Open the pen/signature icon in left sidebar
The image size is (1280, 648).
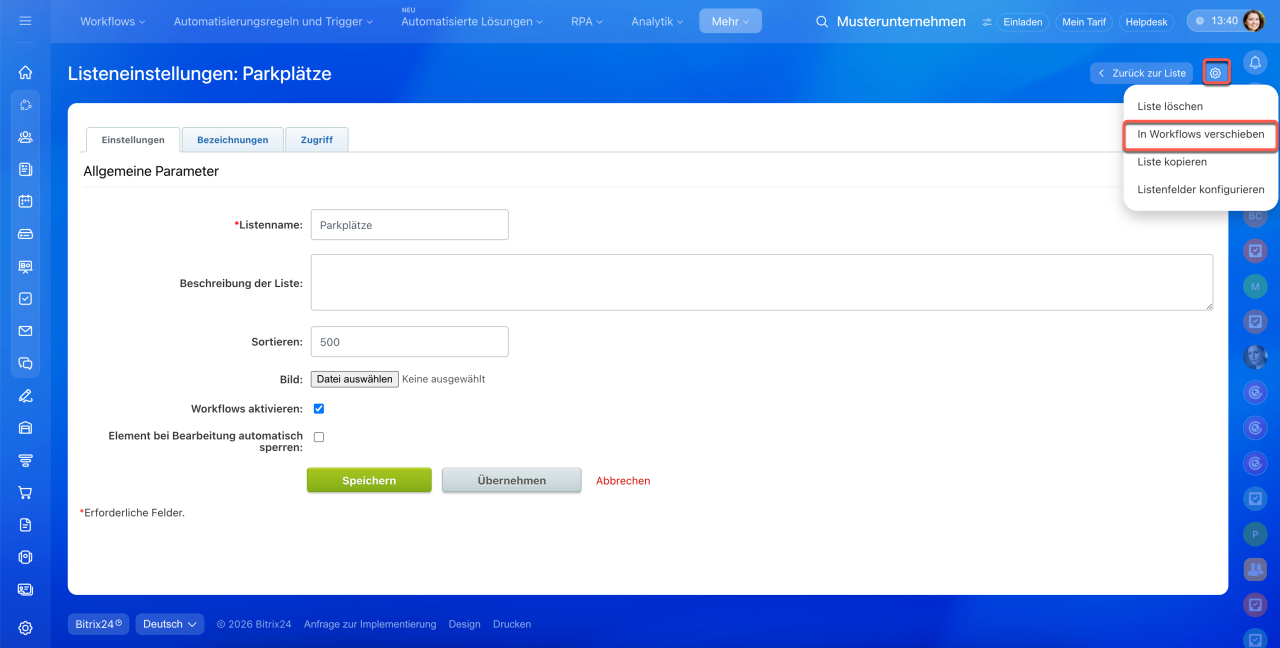(25, 395)
